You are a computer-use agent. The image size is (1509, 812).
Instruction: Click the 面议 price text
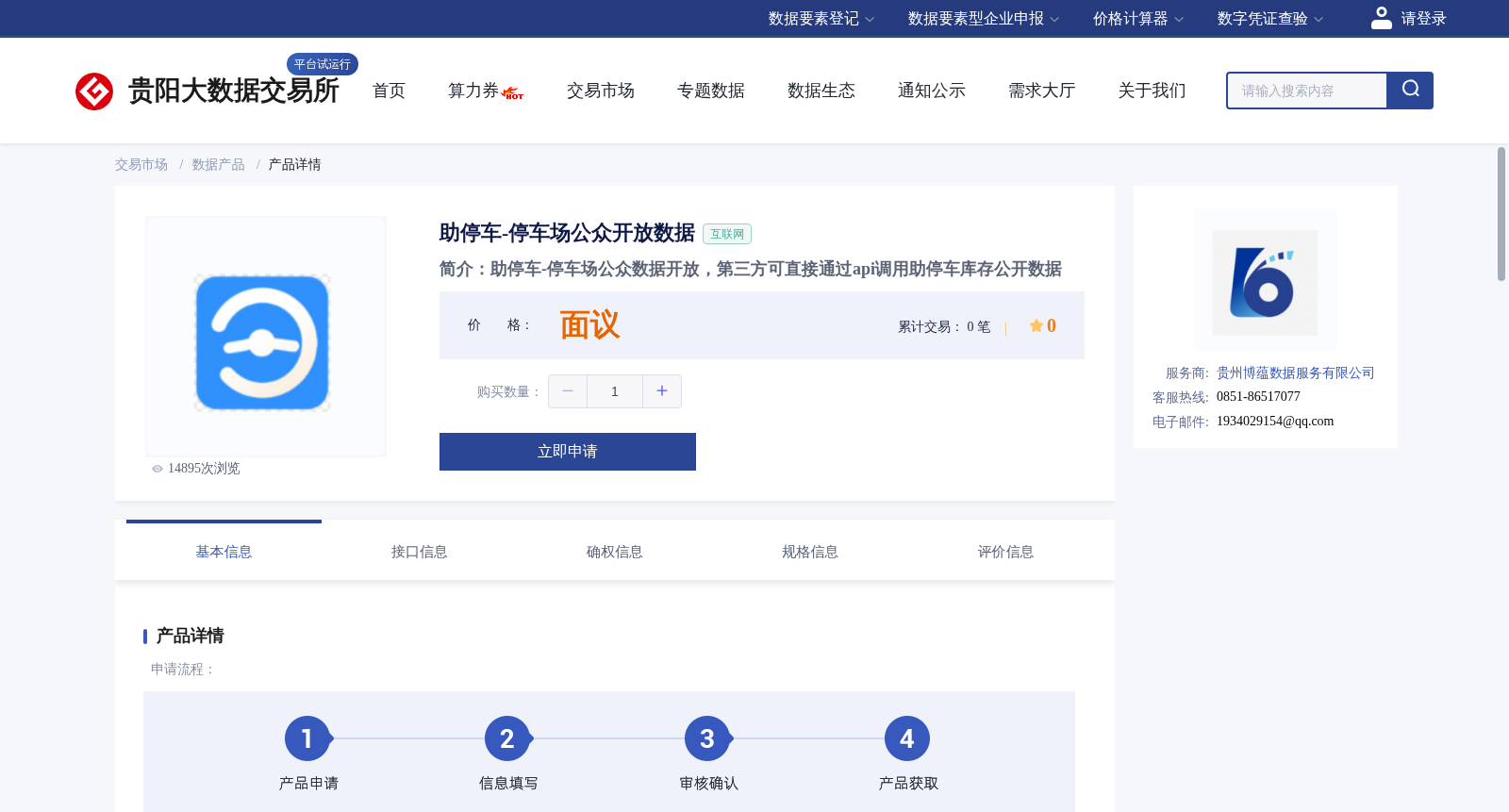[590, 325]
